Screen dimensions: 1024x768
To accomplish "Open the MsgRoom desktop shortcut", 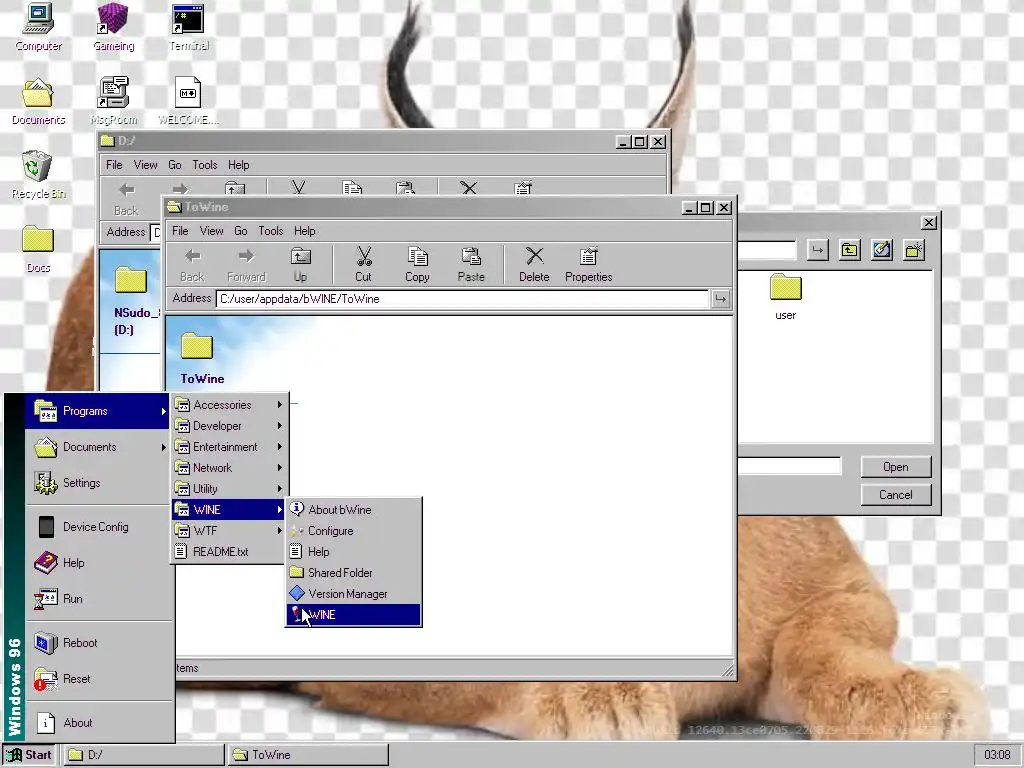I will 113,101.
